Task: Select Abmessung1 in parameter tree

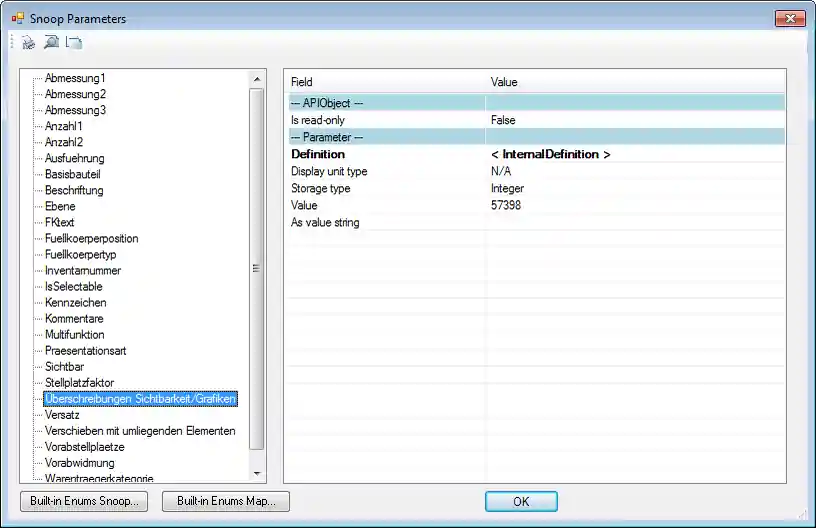Action: tap(75, 78)
